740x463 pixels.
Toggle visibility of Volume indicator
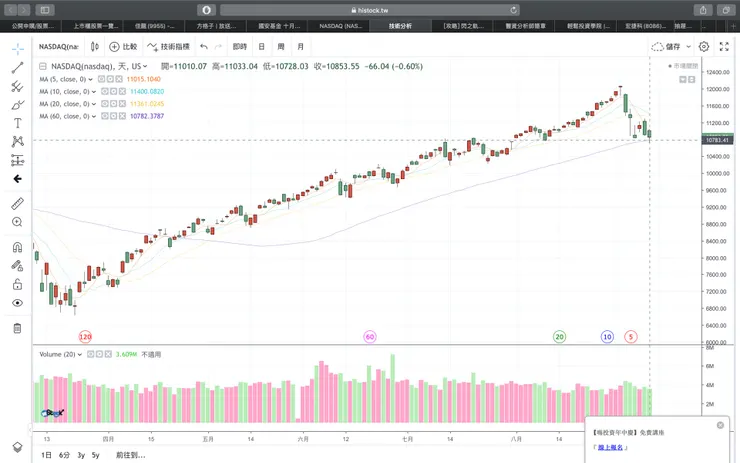90,354
